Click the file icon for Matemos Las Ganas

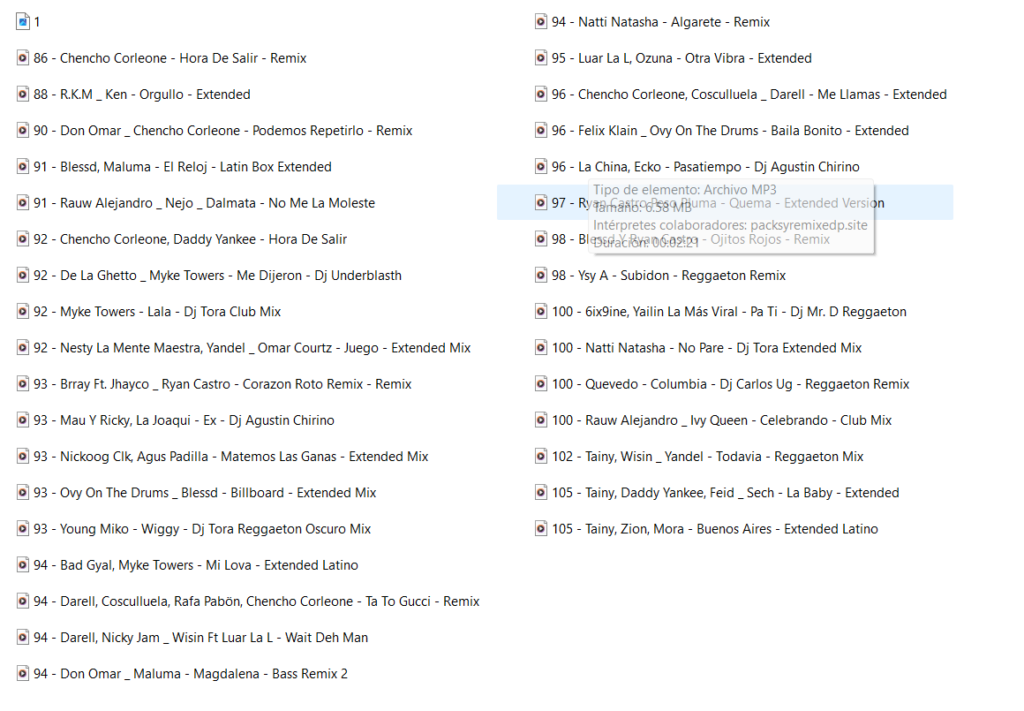(23, 456)
